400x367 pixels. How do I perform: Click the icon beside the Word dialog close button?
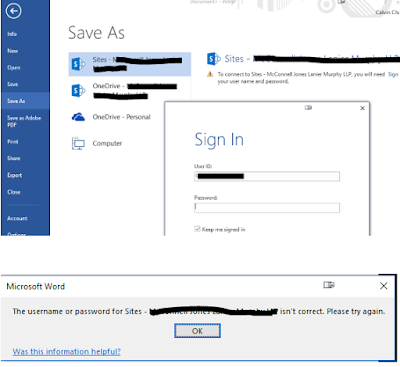[329, 285]
